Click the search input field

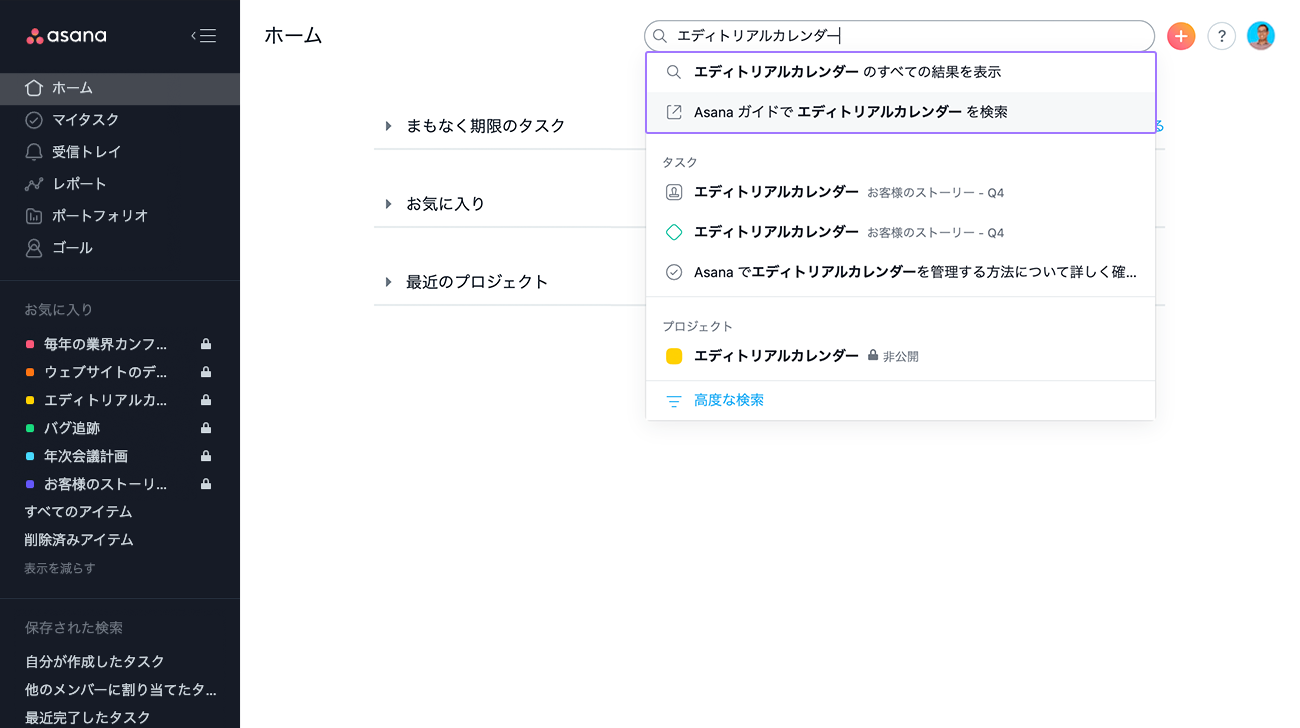click(900, 36)
